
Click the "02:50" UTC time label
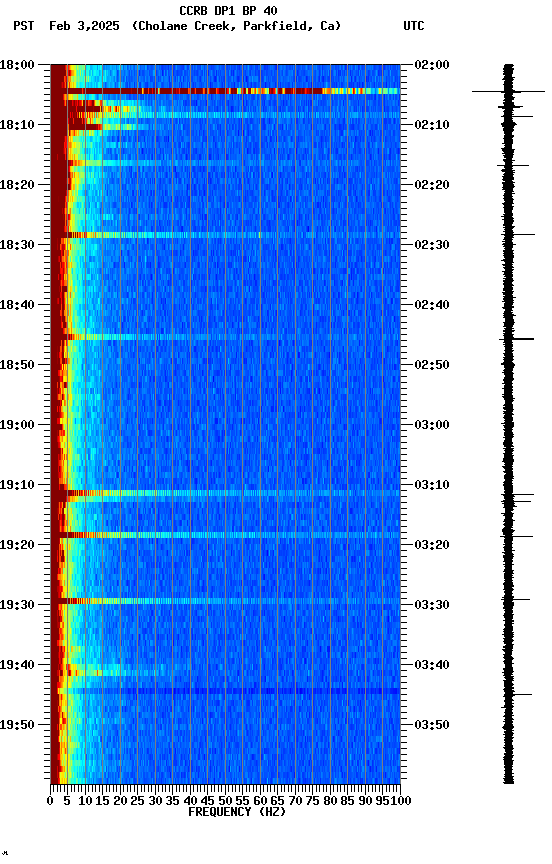(x=432, y=365)
